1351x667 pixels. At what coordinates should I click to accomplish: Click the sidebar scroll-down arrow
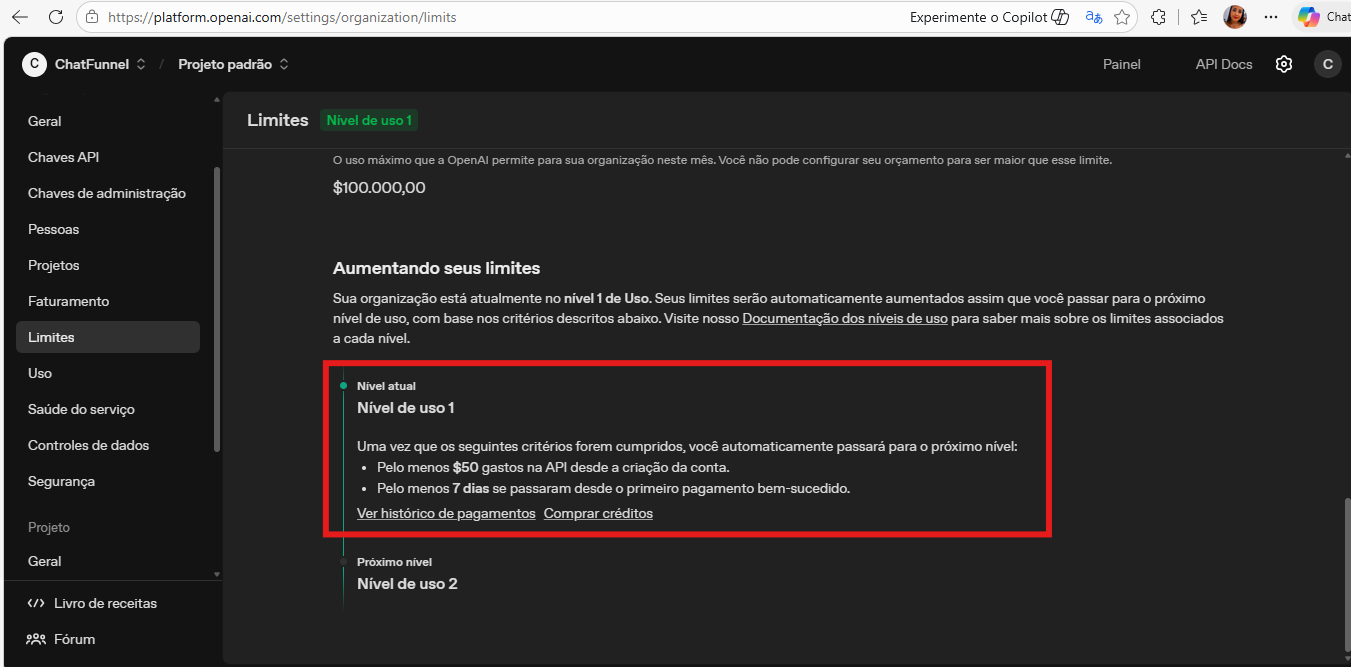[x=217, y=574]
